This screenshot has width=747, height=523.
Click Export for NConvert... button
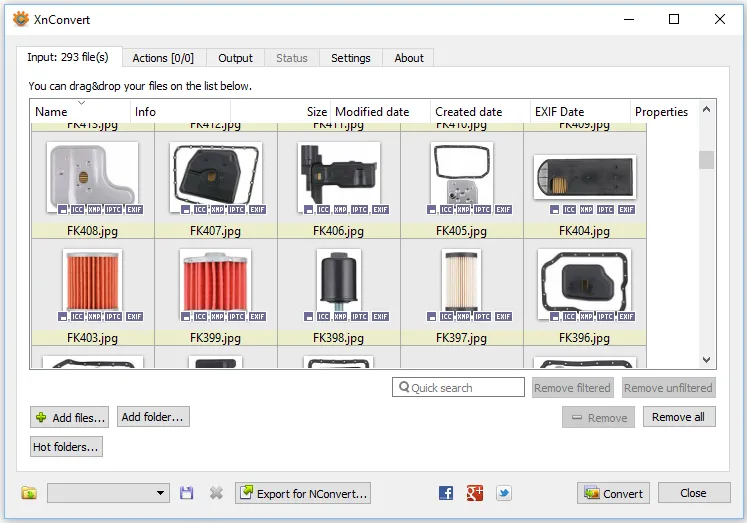303,493
